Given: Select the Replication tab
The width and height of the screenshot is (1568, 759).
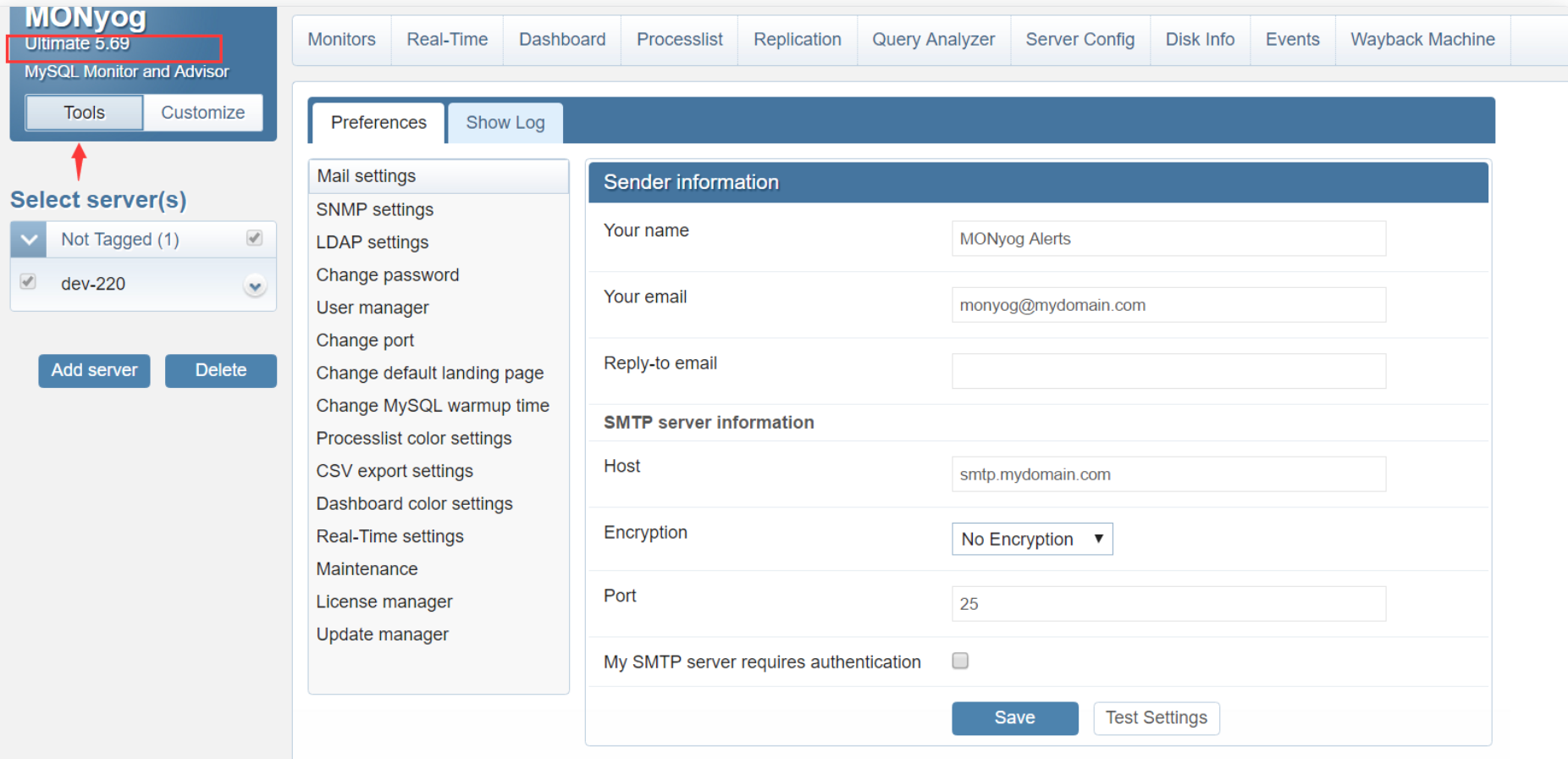Looking at the screenshot, I should pyautogui.click(x=798, y=40).
